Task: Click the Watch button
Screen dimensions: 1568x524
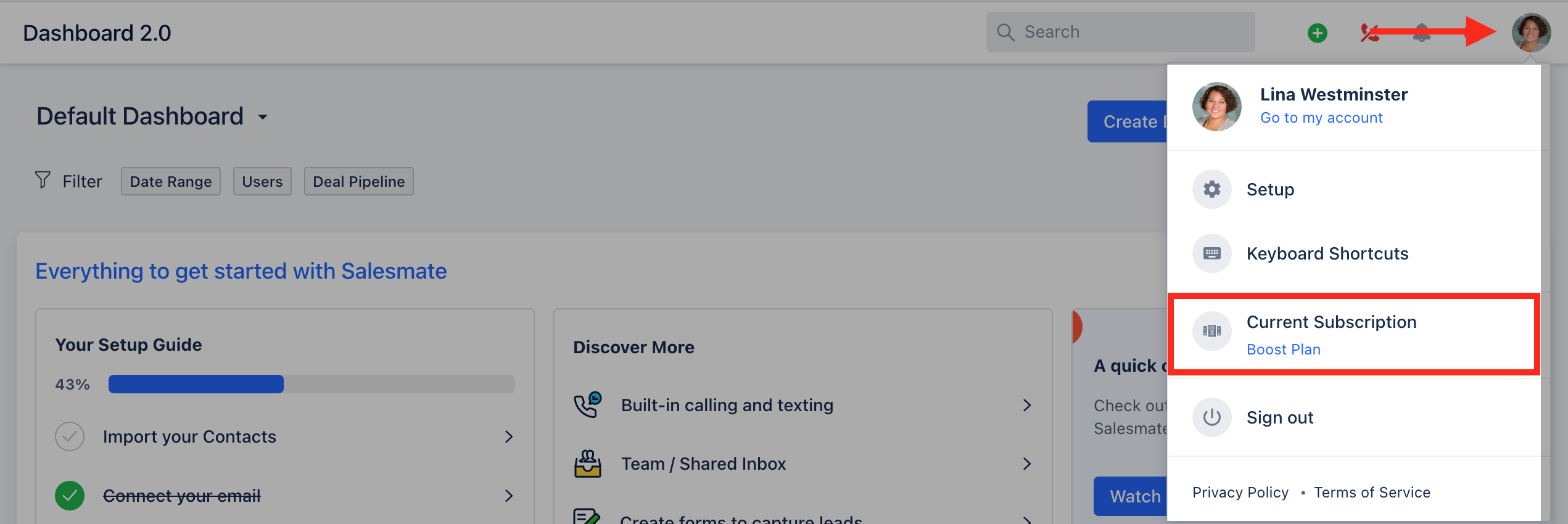Action: click(1131, 496)
